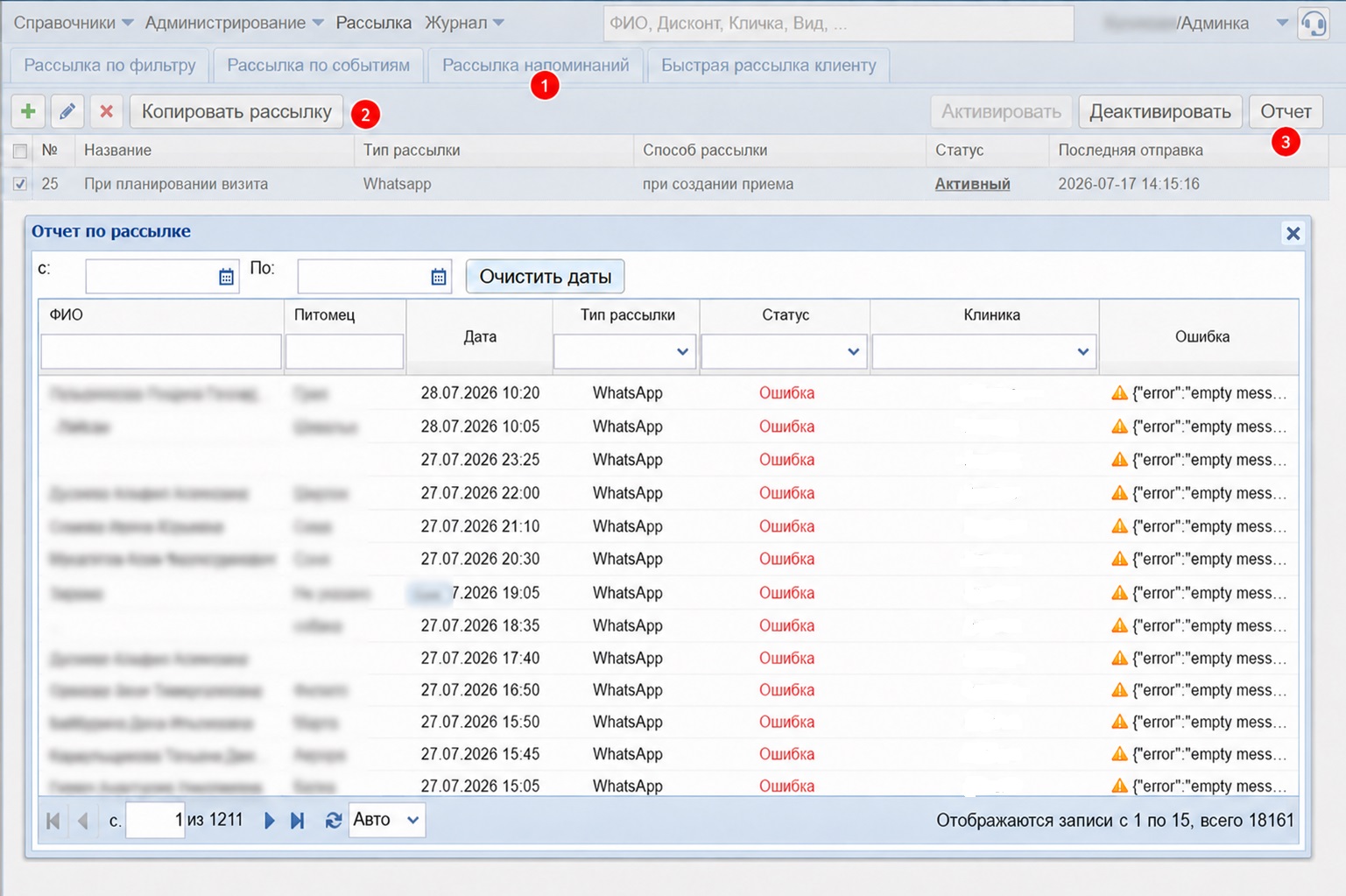Click the при создании приема cell
The width and height of the screenshot is (1346, 896).
(x=718, y=184)
